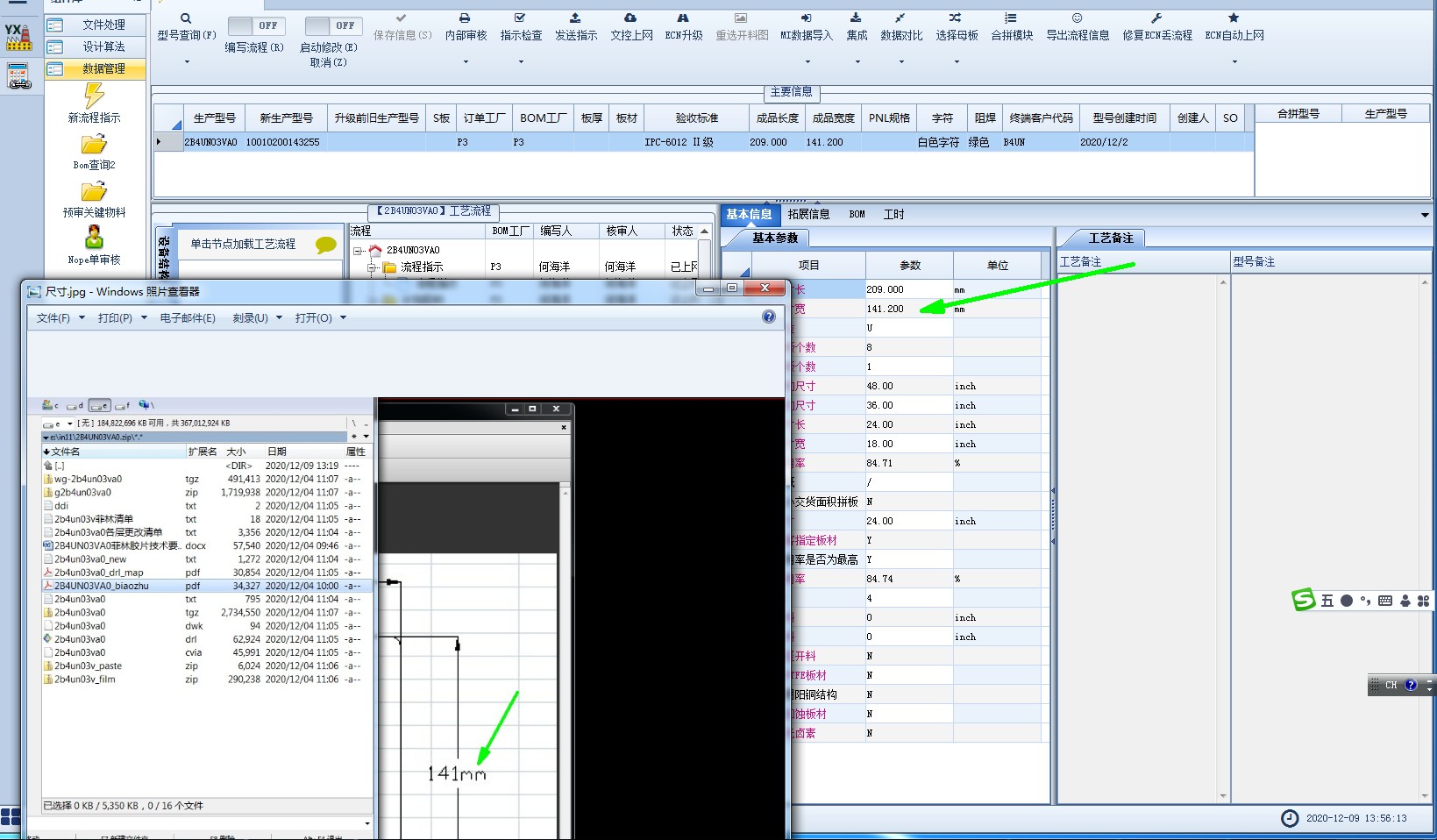The width and height of the screenshot is (1437, 840).
Task: Click the Sogou soft keyboard icon
Action: [x=1385, y=601]
